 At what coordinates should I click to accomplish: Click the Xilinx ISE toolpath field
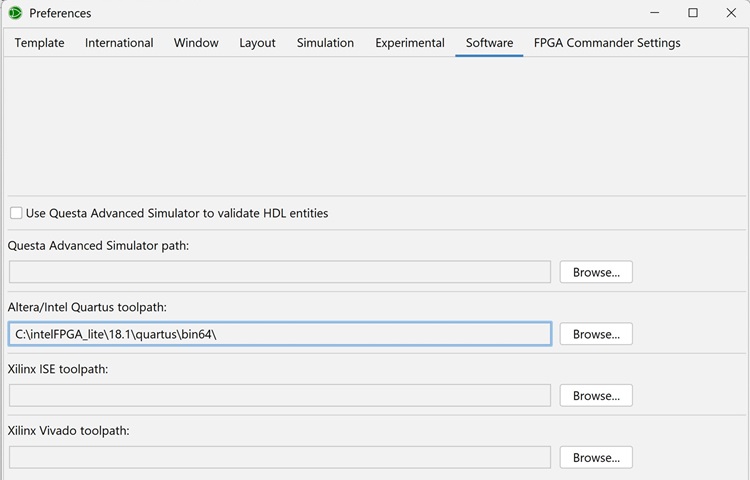(280, 395)
